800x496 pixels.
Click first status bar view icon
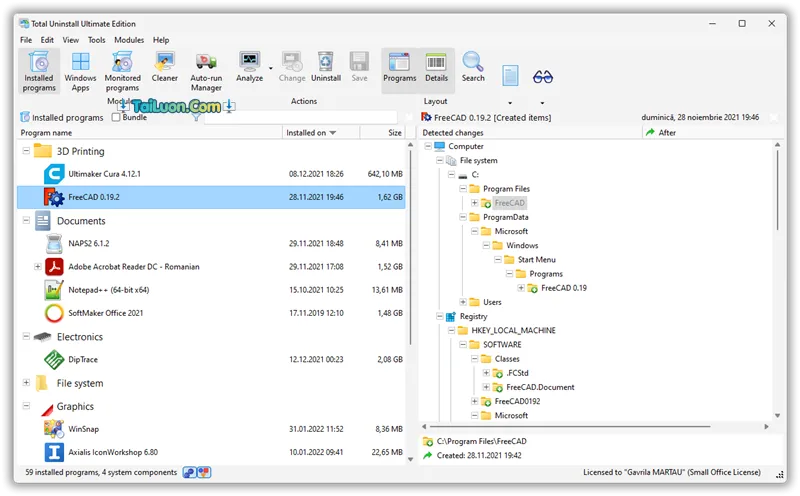[190, 473]
